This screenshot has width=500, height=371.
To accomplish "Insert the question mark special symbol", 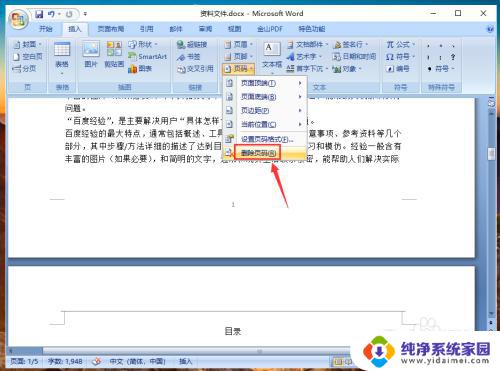I will pyautogui.click(x=453, y=57).
